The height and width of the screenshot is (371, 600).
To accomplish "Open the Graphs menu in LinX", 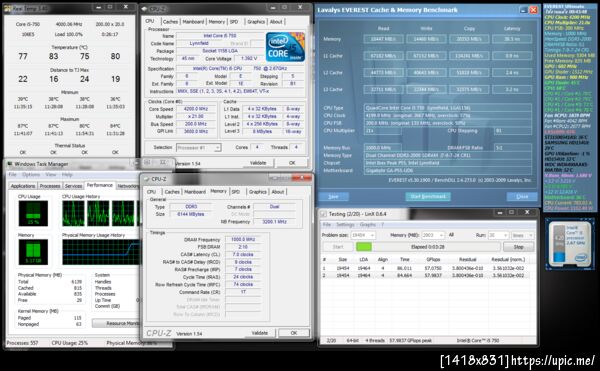I will coord(368,225).
